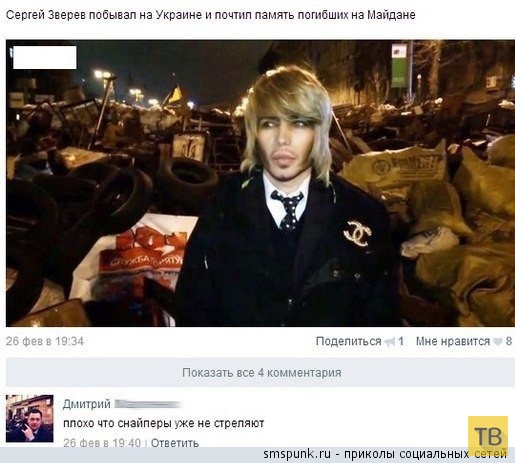Click Мне нравится to like post

[x=453, y=341]
